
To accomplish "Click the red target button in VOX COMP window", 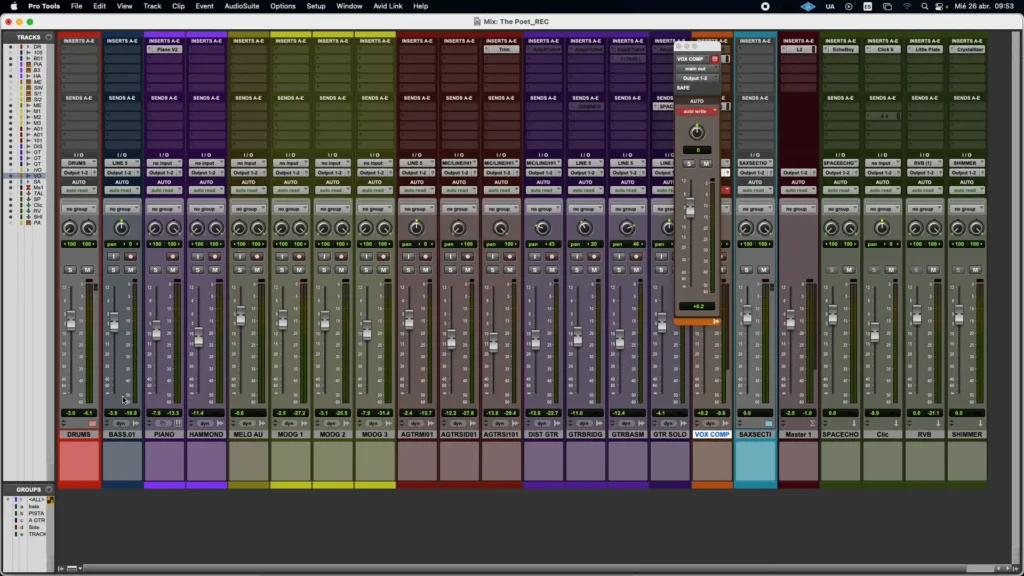I will click(714, 59).
